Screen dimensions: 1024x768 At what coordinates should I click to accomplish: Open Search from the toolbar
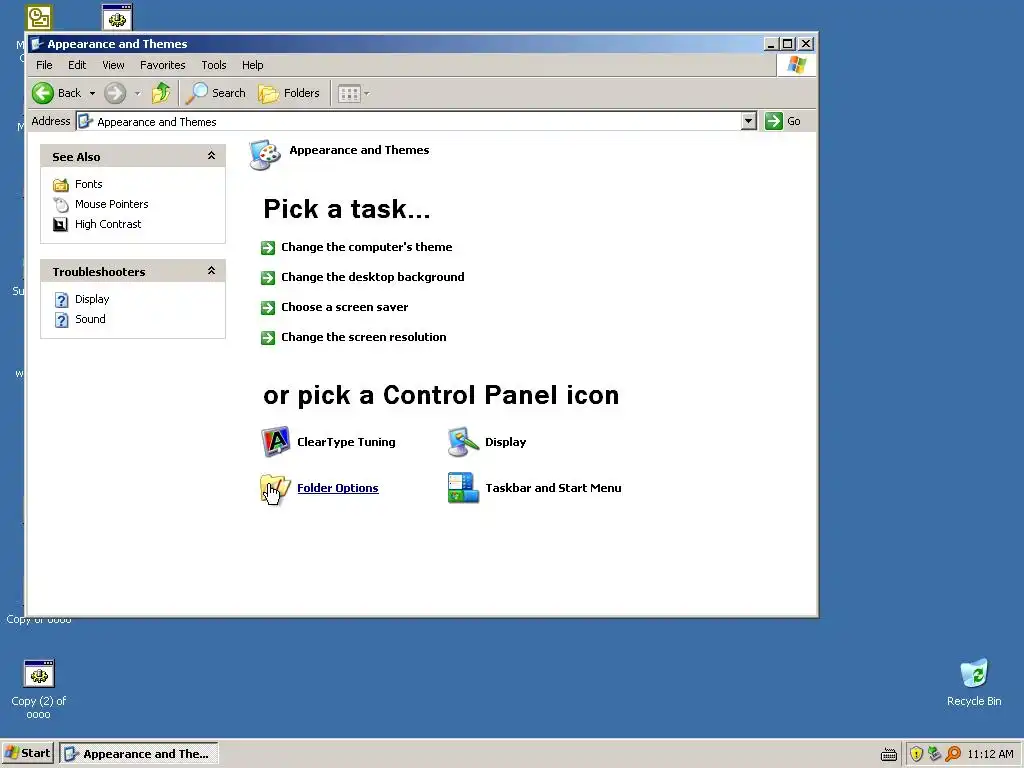point(216,93)
